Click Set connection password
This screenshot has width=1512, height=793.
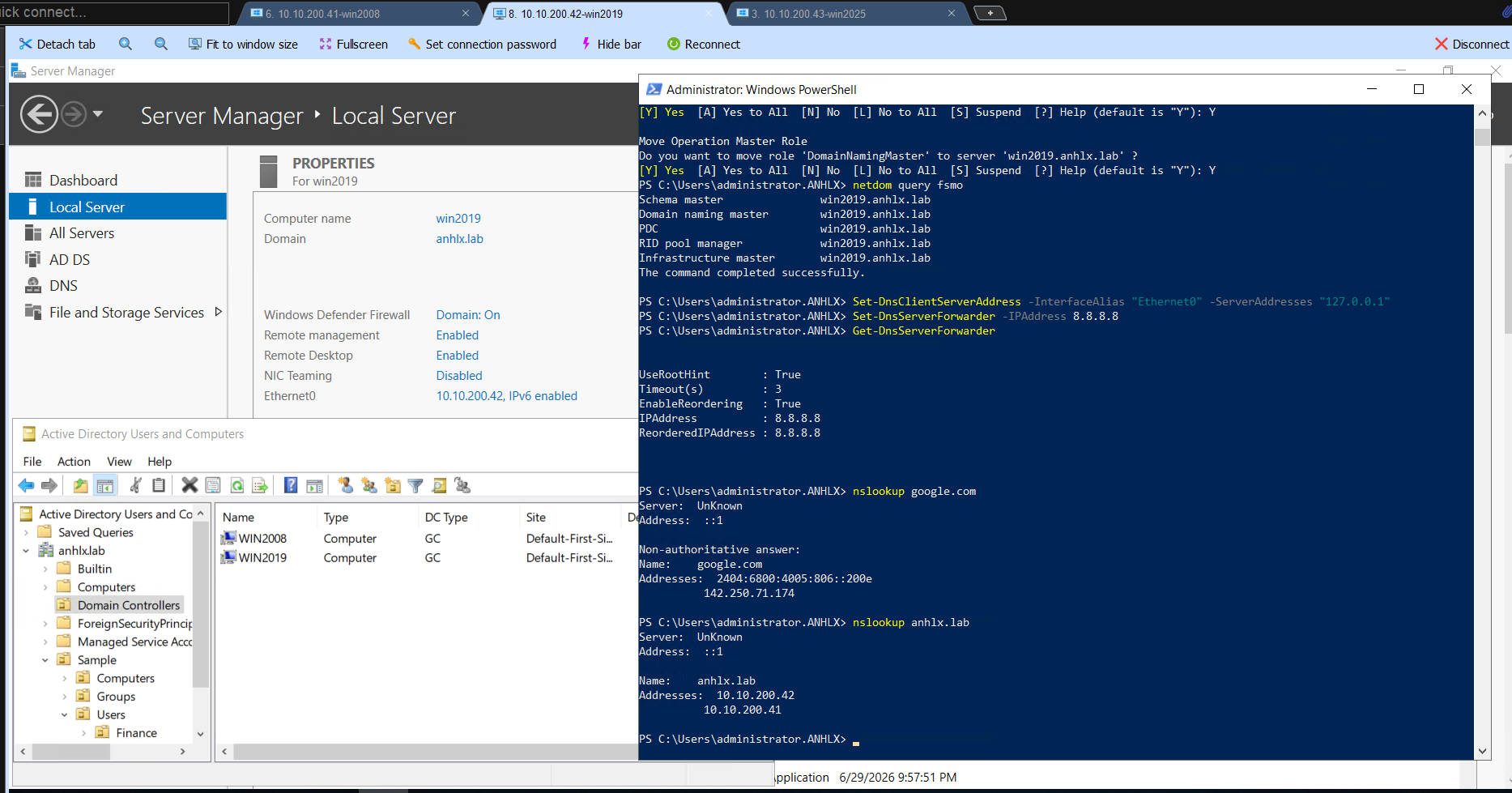tap(482, 44)
